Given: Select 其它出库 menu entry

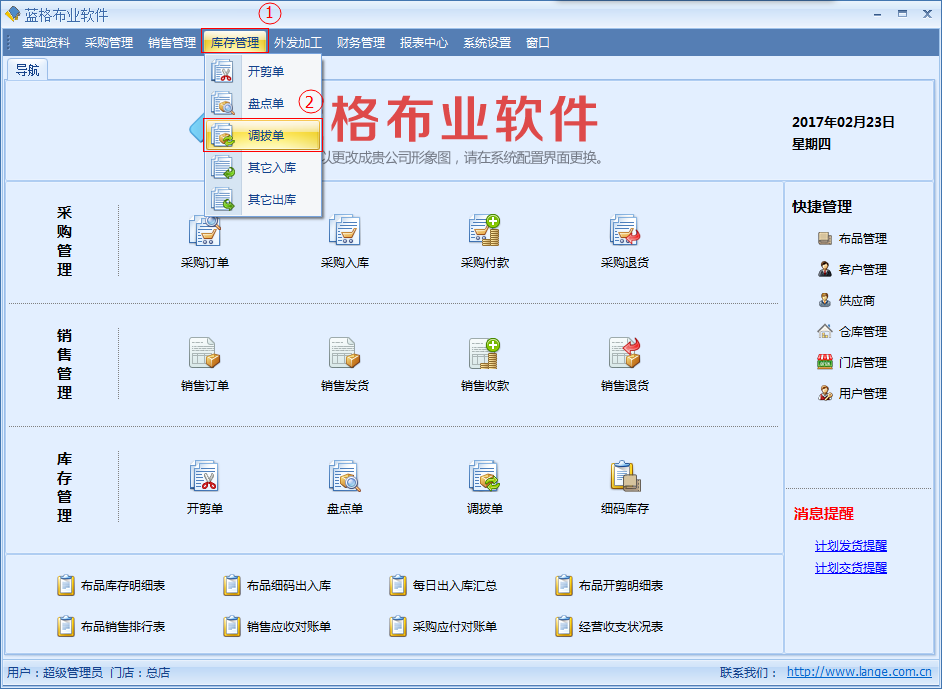Looking at the screenshot, I should click(x=263, y=199).
